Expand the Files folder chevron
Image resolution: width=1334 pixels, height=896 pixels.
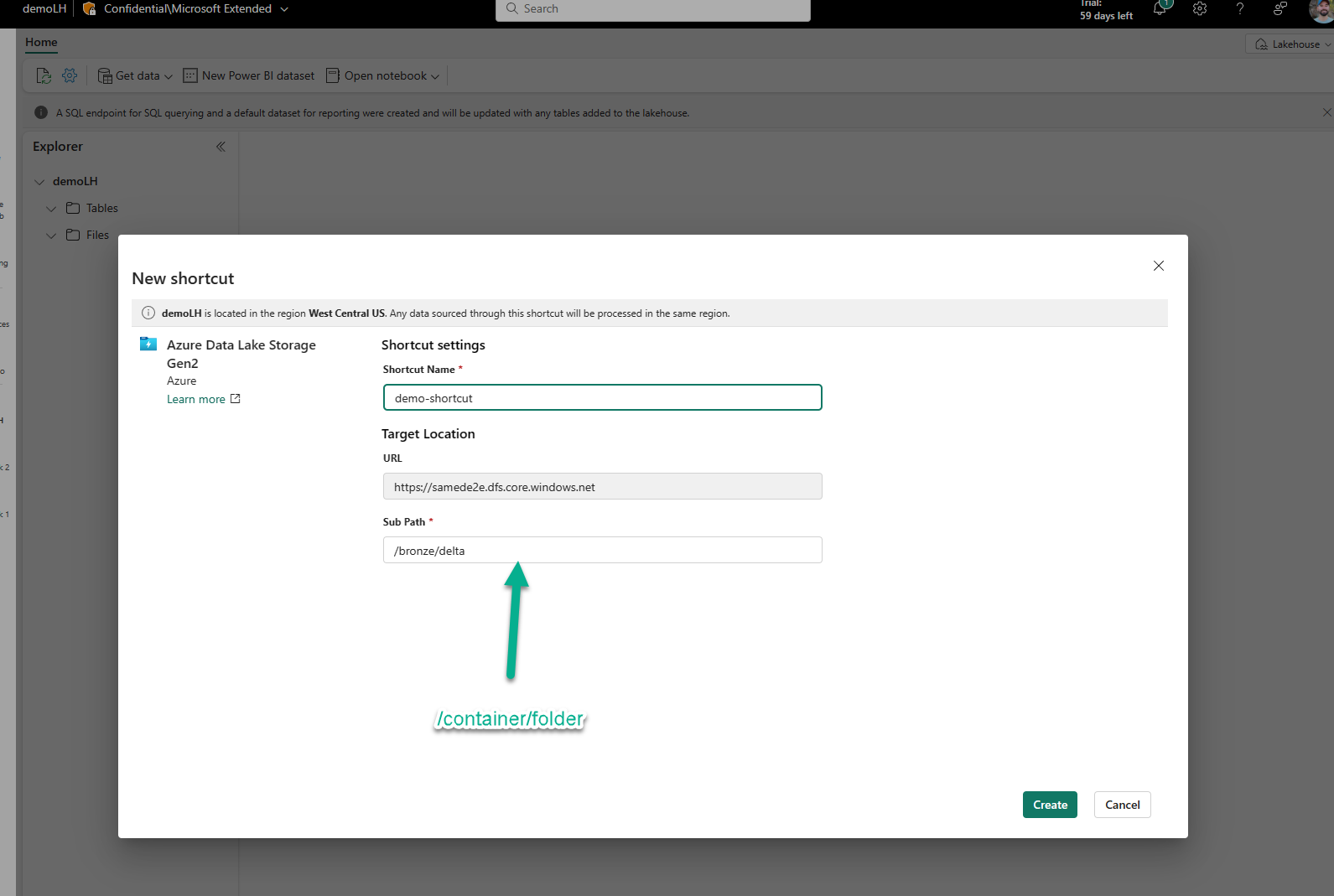point(51,236)
